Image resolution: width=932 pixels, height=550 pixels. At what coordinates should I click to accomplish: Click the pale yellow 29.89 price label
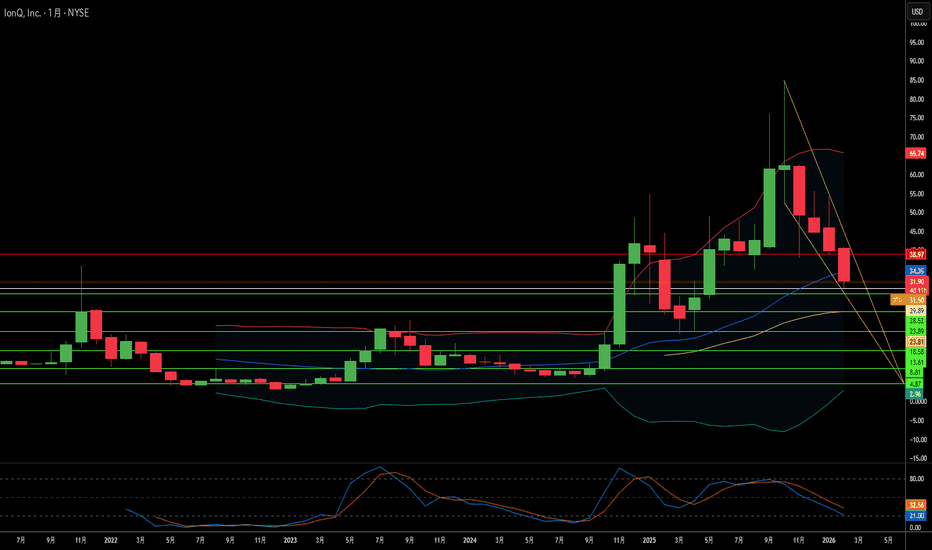pos(915,311)
